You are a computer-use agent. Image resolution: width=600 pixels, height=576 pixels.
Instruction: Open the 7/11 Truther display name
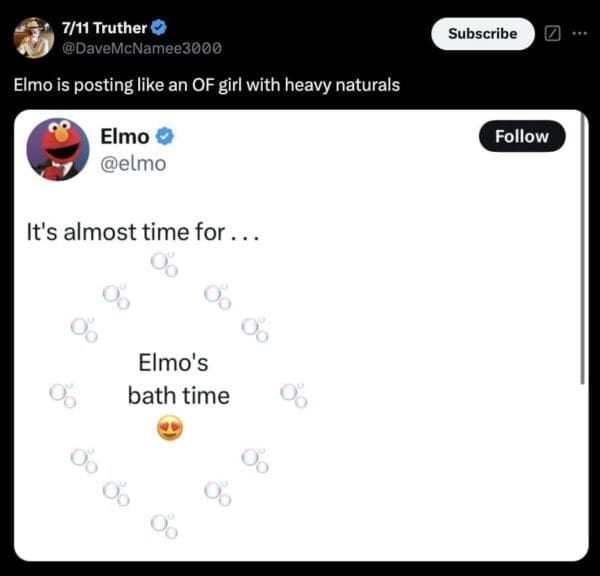pyautogui.click(x=104, y=27)
